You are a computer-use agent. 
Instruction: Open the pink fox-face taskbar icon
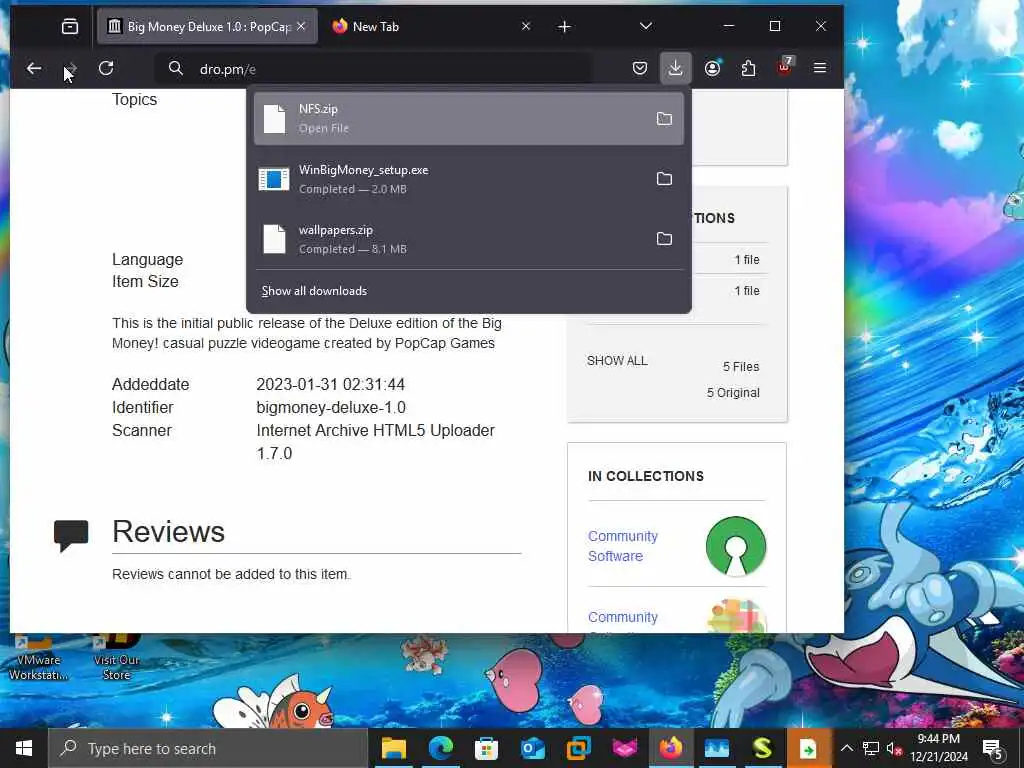pos(625,748)
